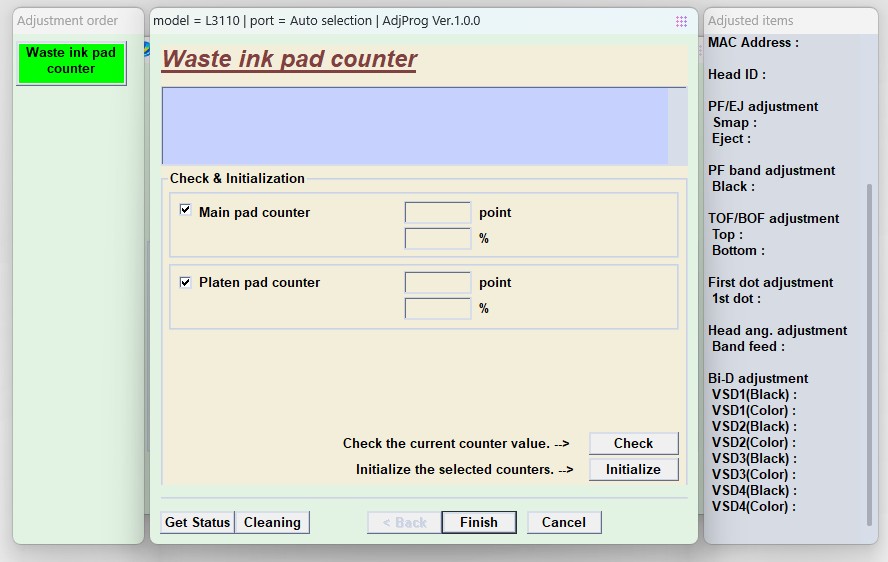Click the Platen pad counter point field

point(438,282)
